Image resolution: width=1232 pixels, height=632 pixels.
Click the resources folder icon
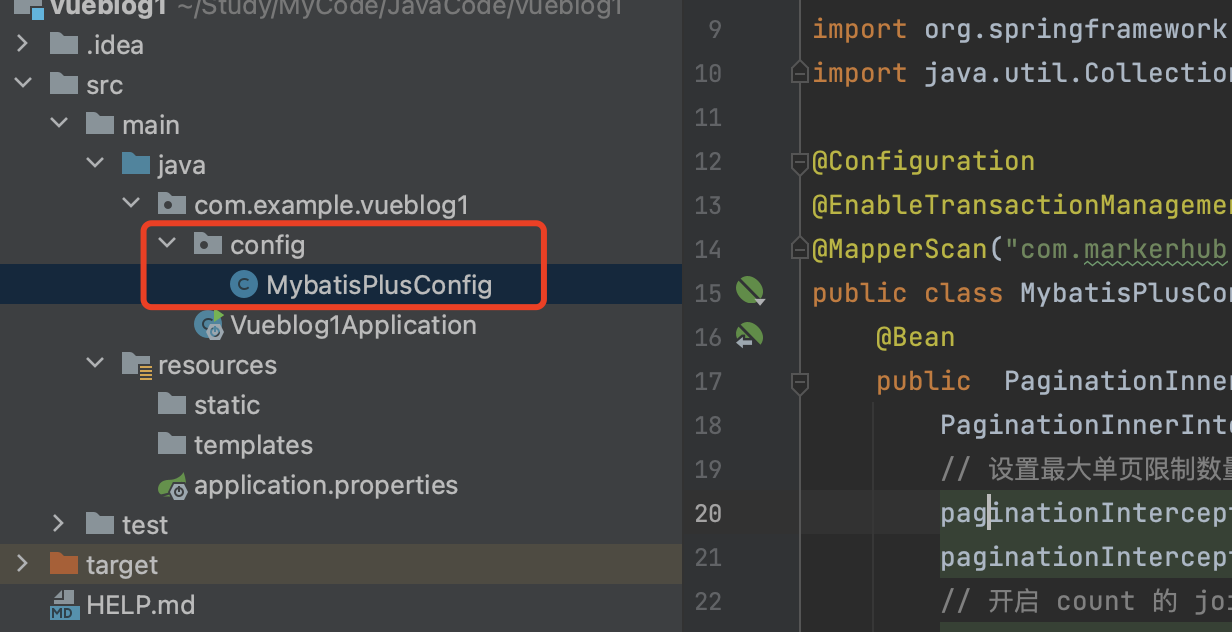[136, 365]
